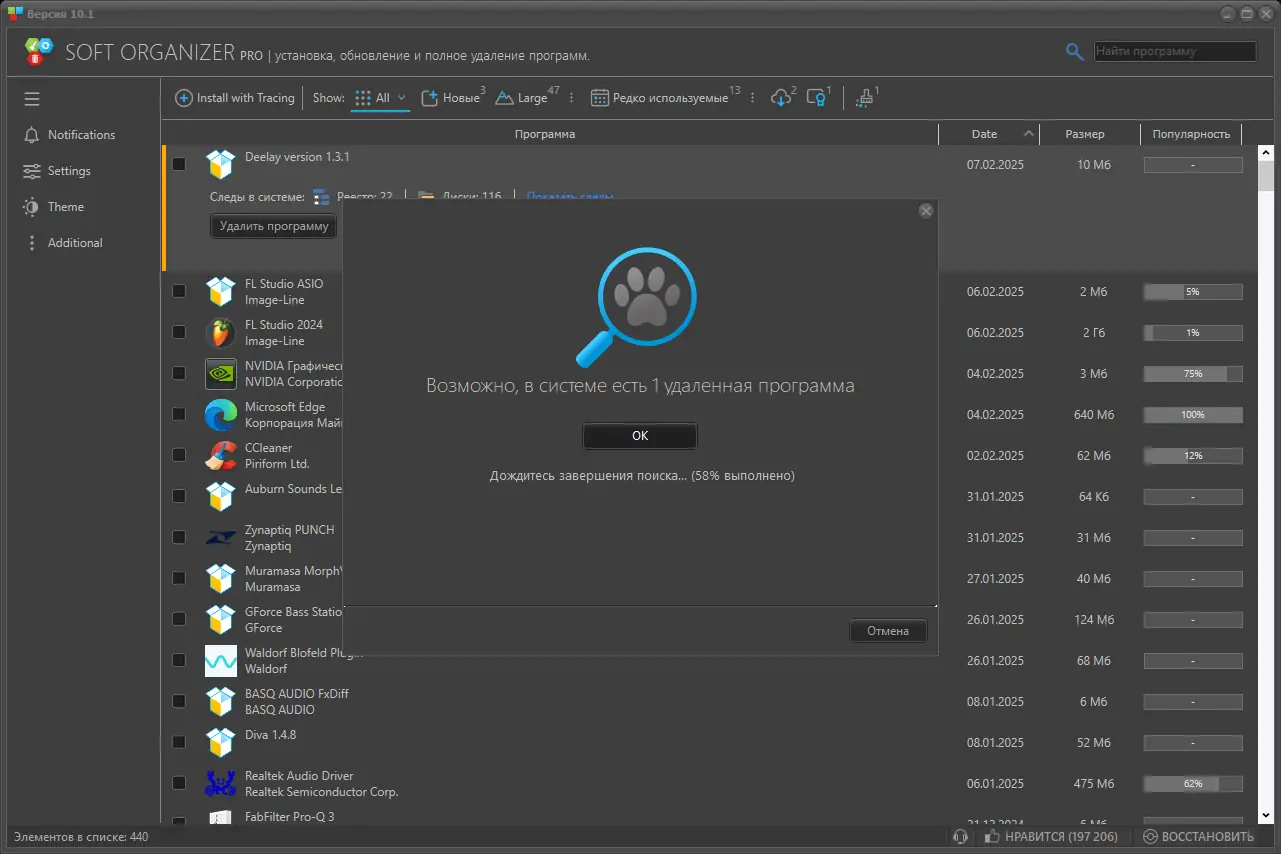Tick the Zynaptiq PUNCH checkbox
The image size is (1281, 854).
pos(179,537)
